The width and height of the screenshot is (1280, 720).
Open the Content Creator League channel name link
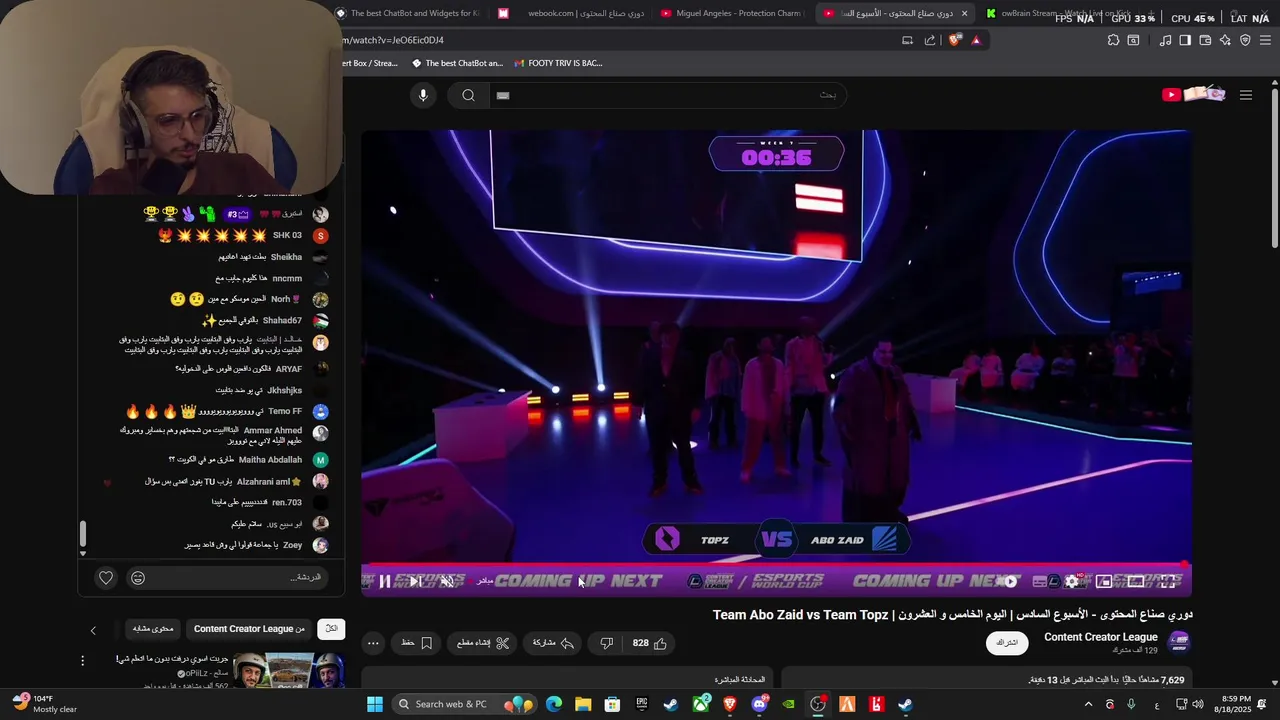(1100, 637)
